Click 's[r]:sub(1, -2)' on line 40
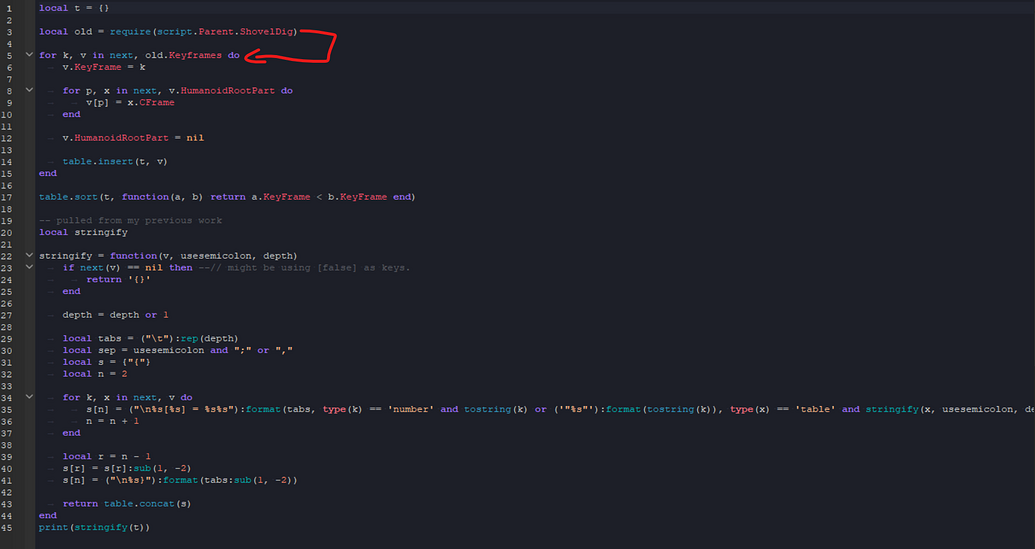1035x549 pixels. tap(147, 468)
